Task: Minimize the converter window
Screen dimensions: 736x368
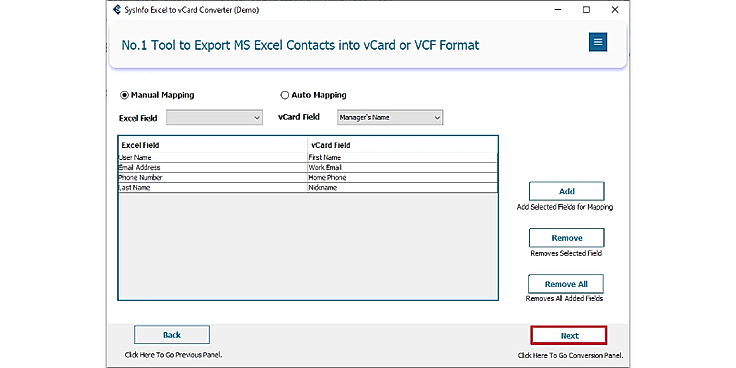Action: click(x=558, y=9)
